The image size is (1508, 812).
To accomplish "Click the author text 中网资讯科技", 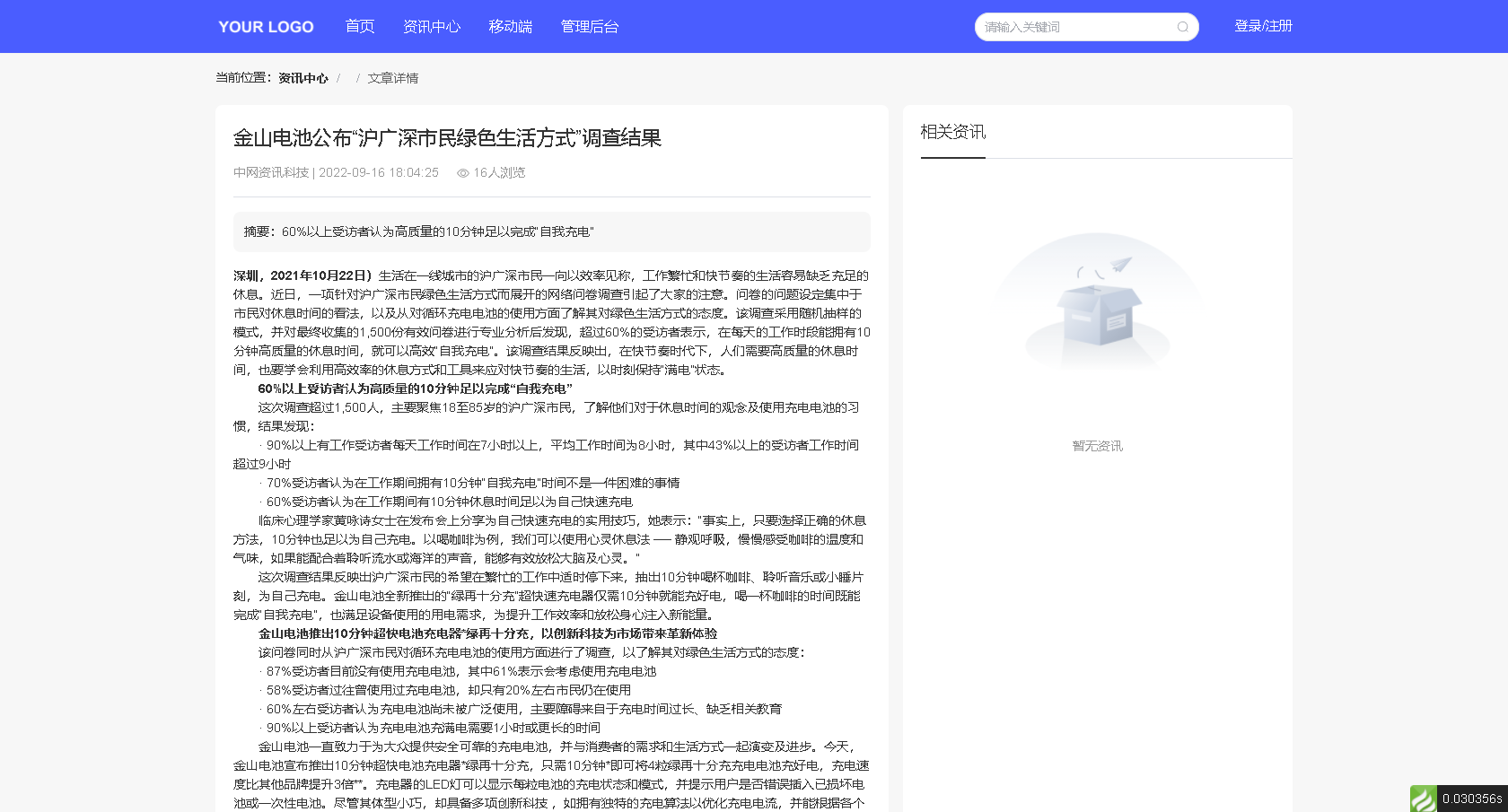I will tap(271, 172).
